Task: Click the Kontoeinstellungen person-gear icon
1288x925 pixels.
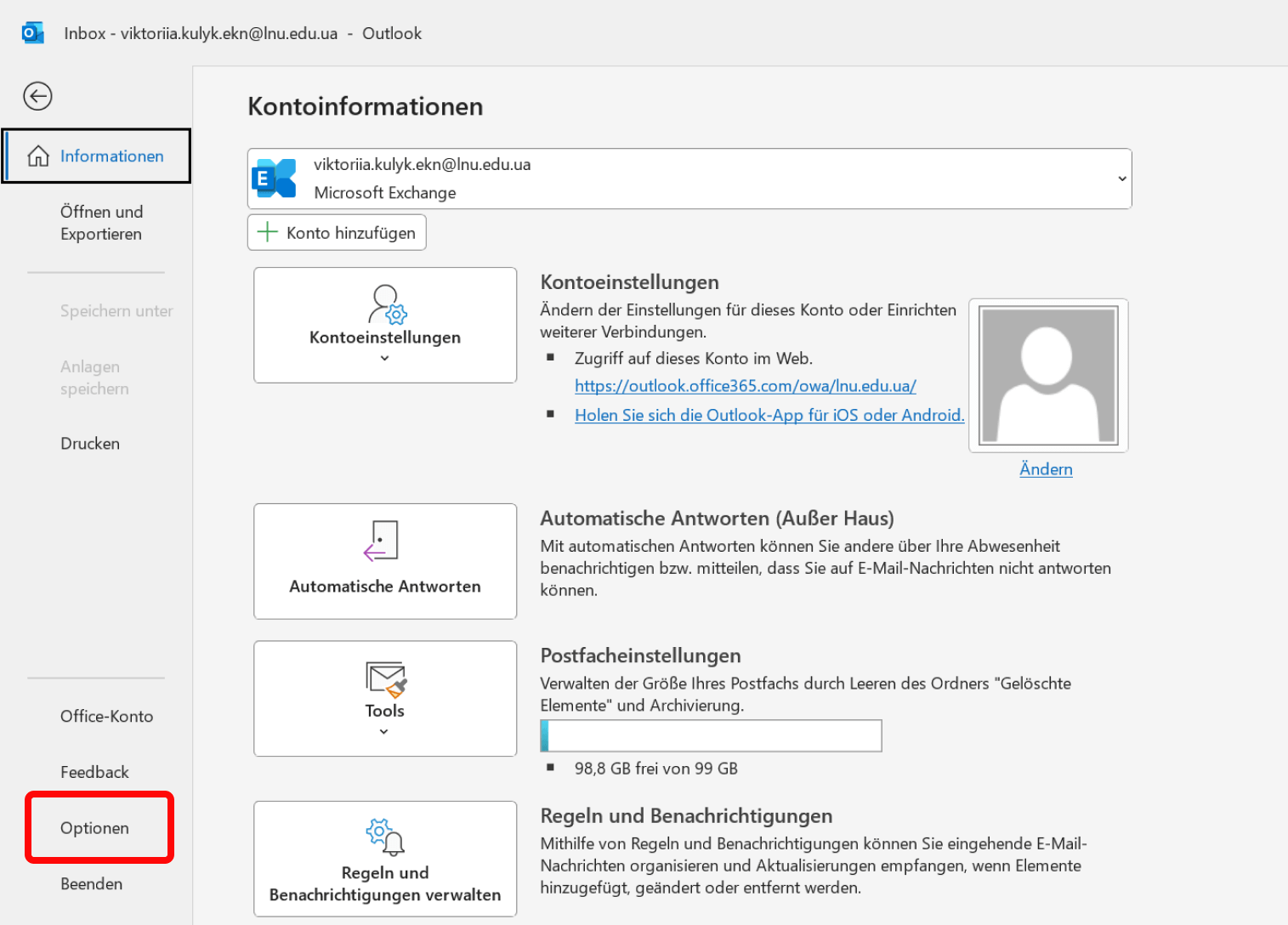Action: [x=388, y=304]
